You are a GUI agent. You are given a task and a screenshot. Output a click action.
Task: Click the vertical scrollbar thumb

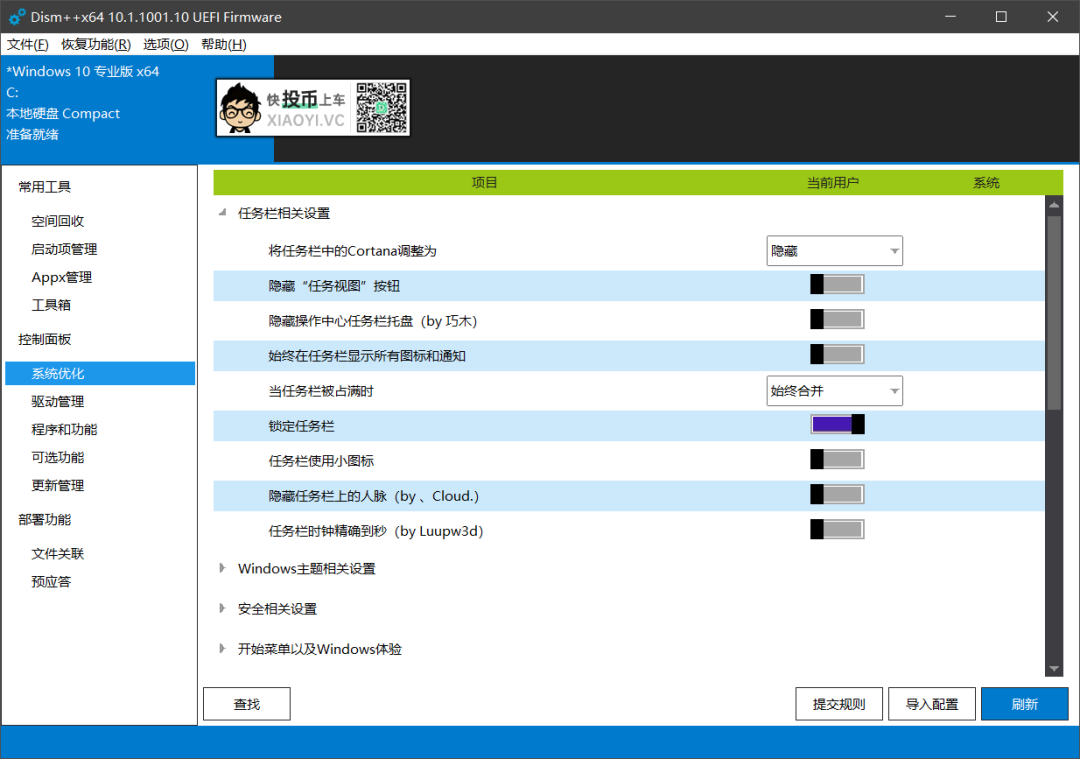(1054, 310)
